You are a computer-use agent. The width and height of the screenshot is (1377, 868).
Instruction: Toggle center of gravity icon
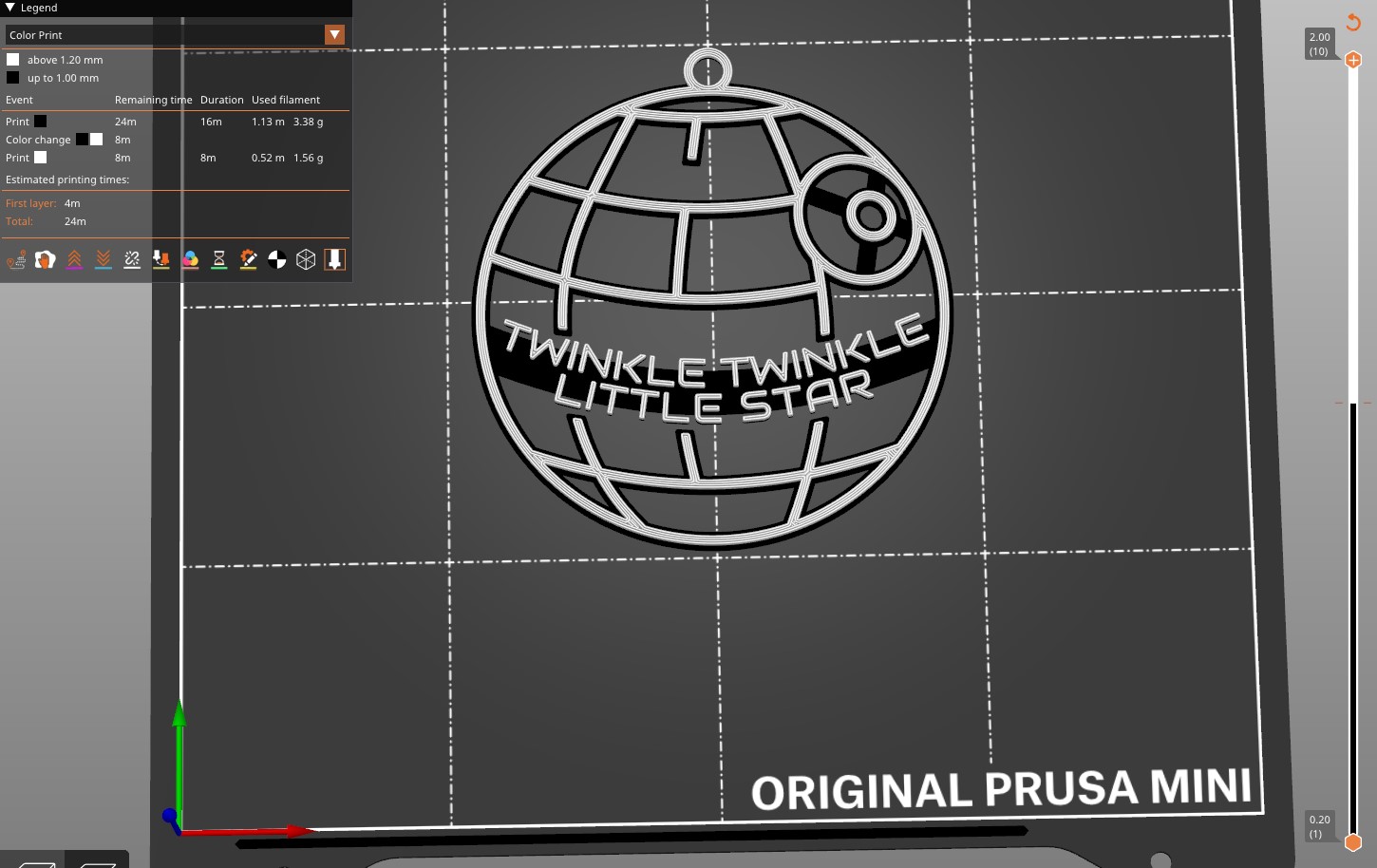tap(277, 259)
